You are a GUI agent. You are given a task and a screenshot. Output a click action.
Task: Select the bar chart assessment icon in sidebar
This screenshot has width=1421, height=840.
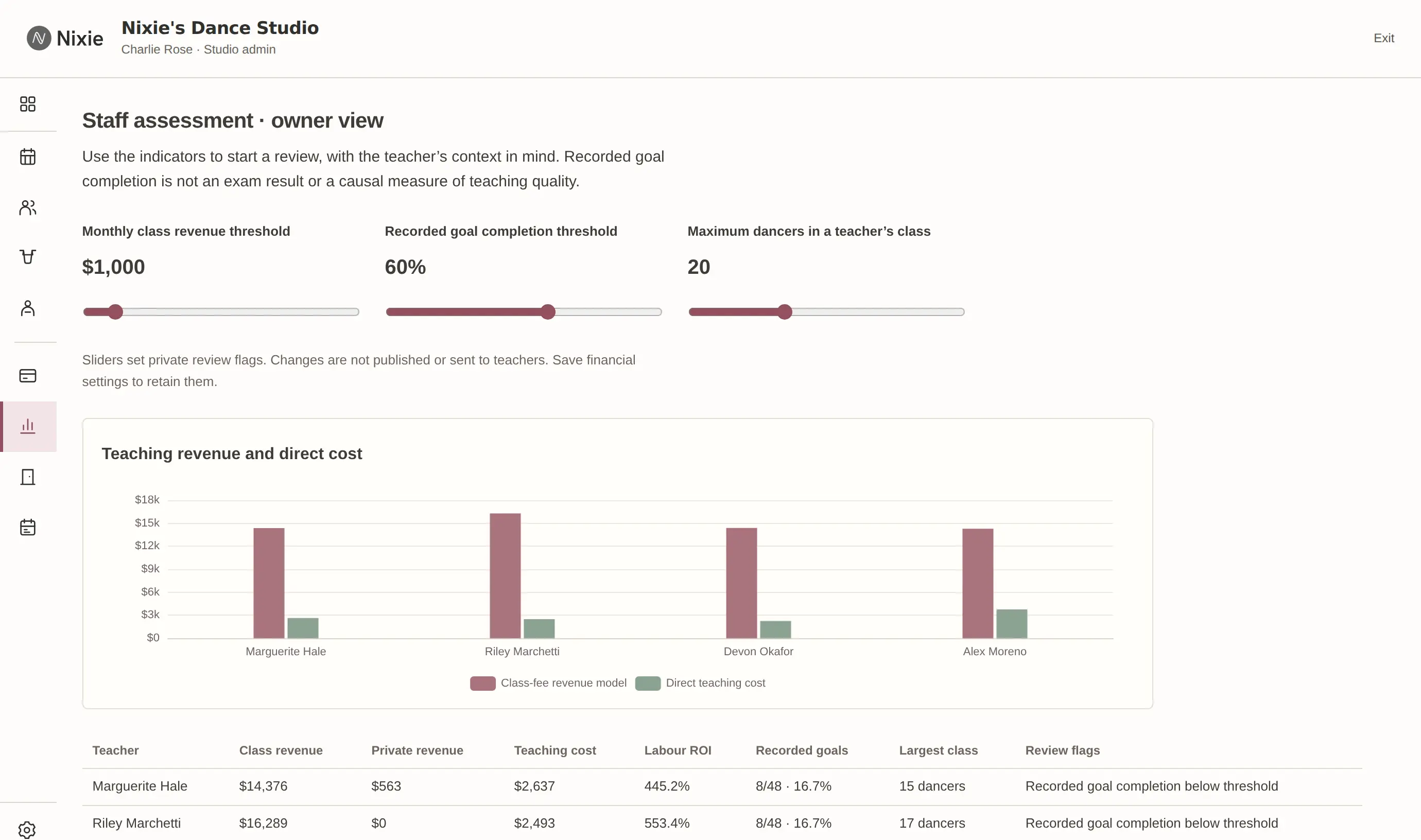click(x=28, y=426)
